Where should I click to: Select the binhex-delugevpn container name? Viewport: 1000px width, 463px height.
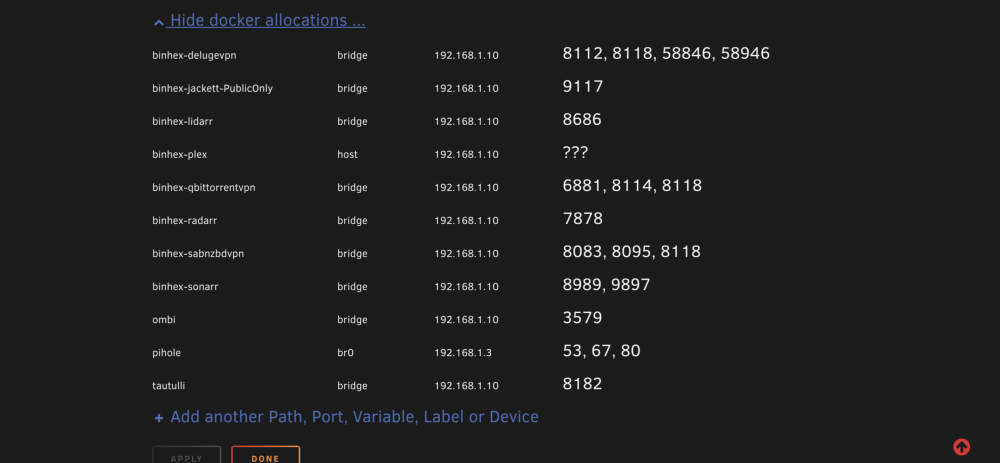pyautogui.click(x=195, y=55)
